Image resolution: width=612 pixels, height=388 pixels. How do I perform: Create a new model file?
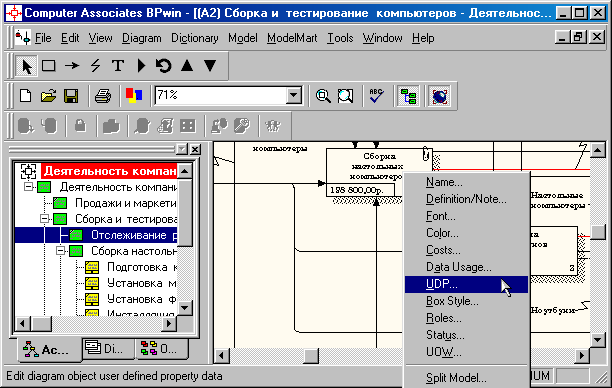[26, 96]
